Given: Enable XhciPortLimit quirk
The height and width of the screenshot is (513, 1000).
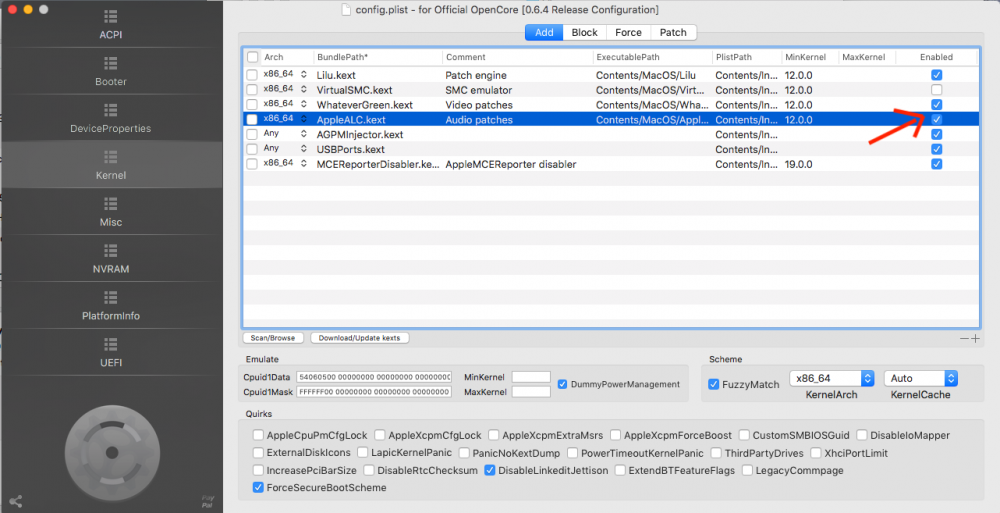Looking at the screenshot, I should [816, 453].
